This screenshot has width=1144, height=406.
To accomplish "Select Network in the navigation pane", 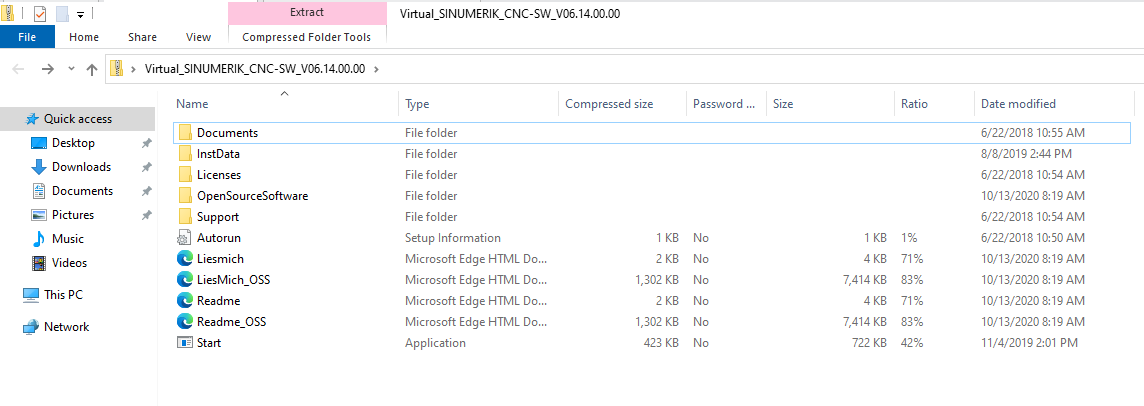I will (66, 327).
